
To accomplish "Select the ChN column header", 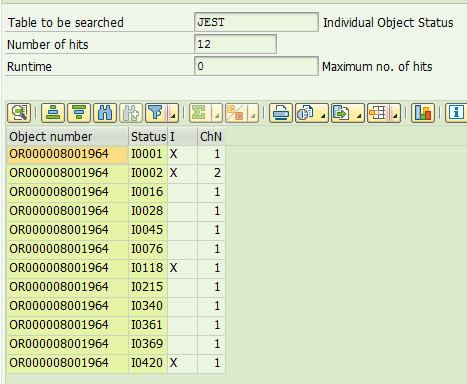I will click(x=211, y=137).
